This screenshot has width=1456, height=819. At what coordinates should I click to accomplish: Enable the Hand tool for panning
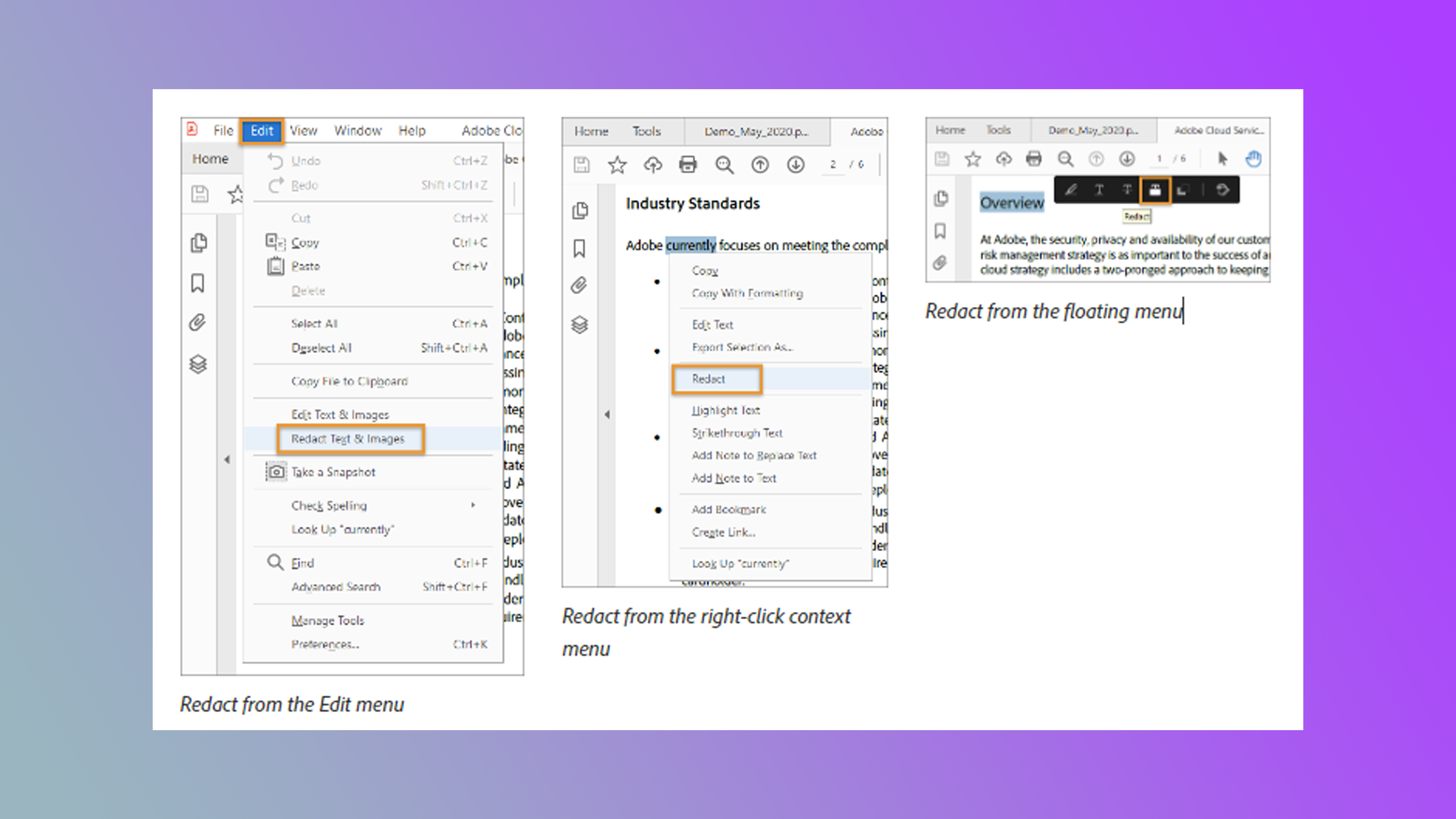1253,159
